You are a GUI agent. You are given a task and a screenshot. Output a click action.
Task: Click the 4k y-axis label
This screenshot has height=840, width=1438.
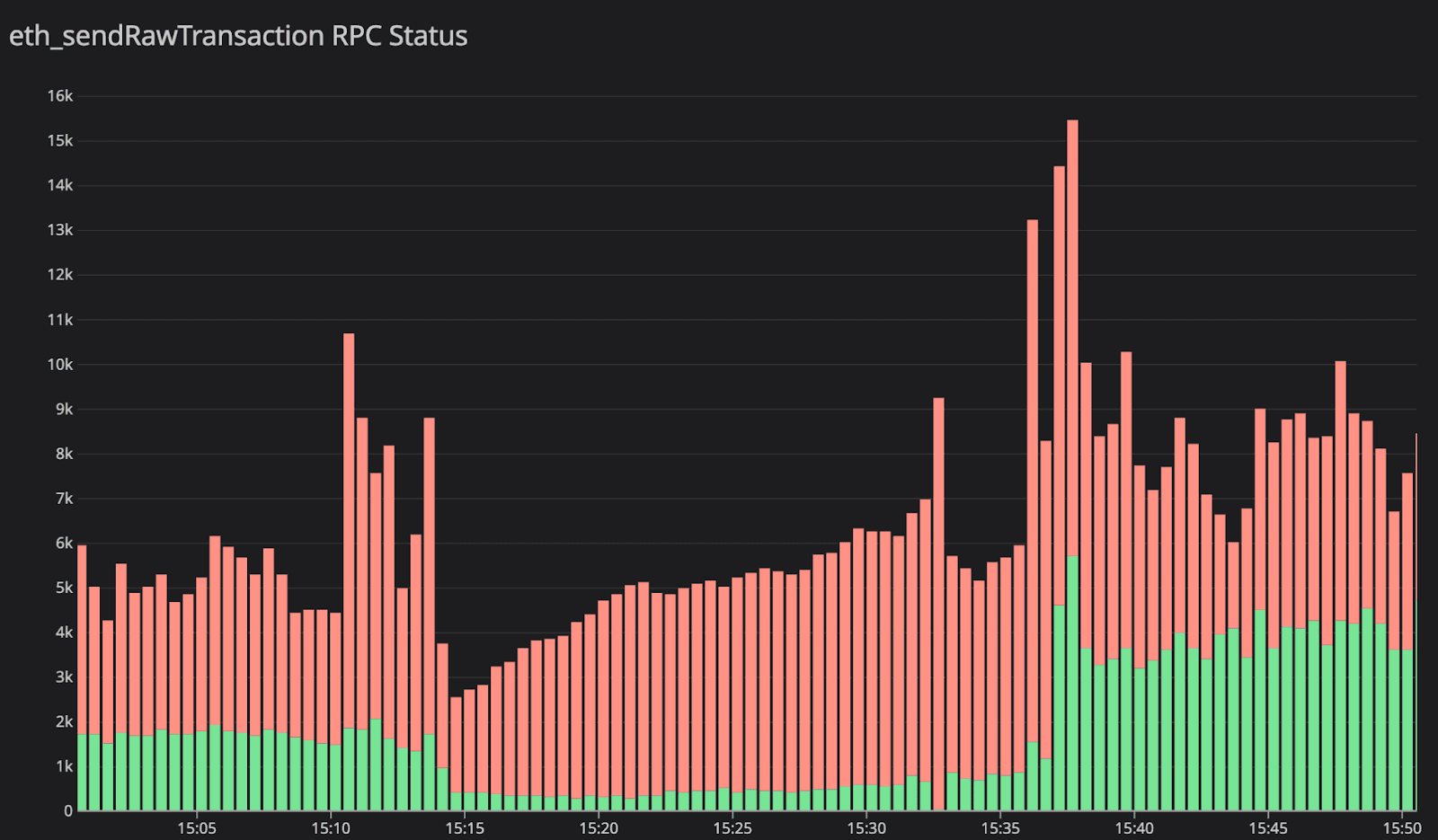(x=65, y=632)
